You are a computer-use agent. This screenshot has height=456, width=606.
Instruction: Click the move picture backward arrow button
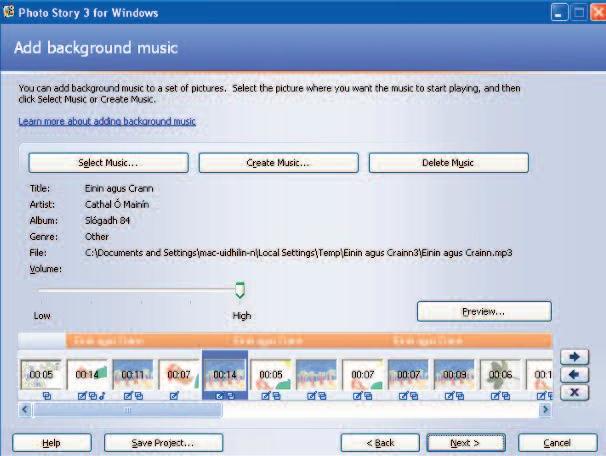(x=575, y=374)
